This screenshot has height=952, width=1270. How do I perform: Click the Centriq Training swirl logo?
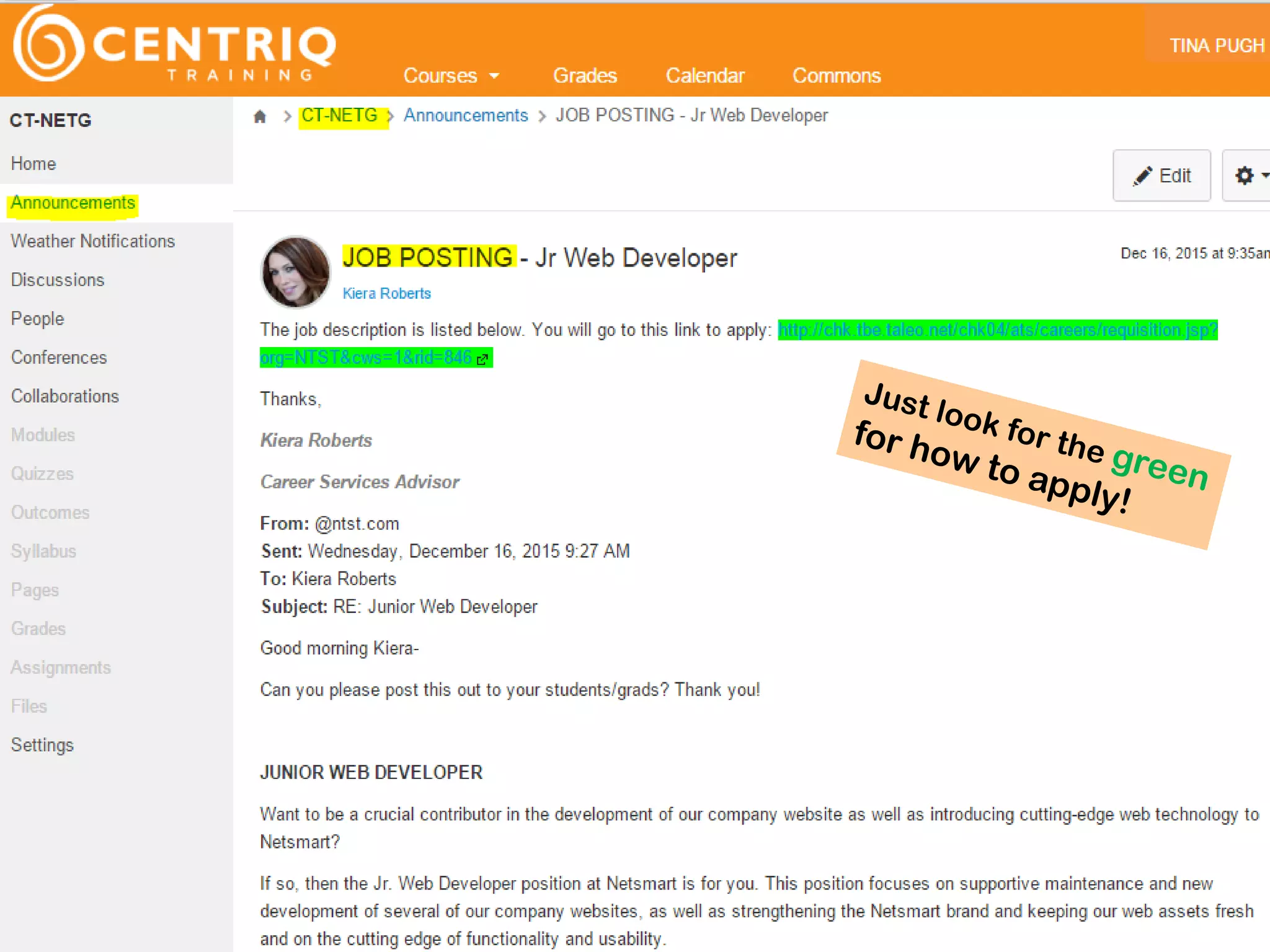(48, 43)
